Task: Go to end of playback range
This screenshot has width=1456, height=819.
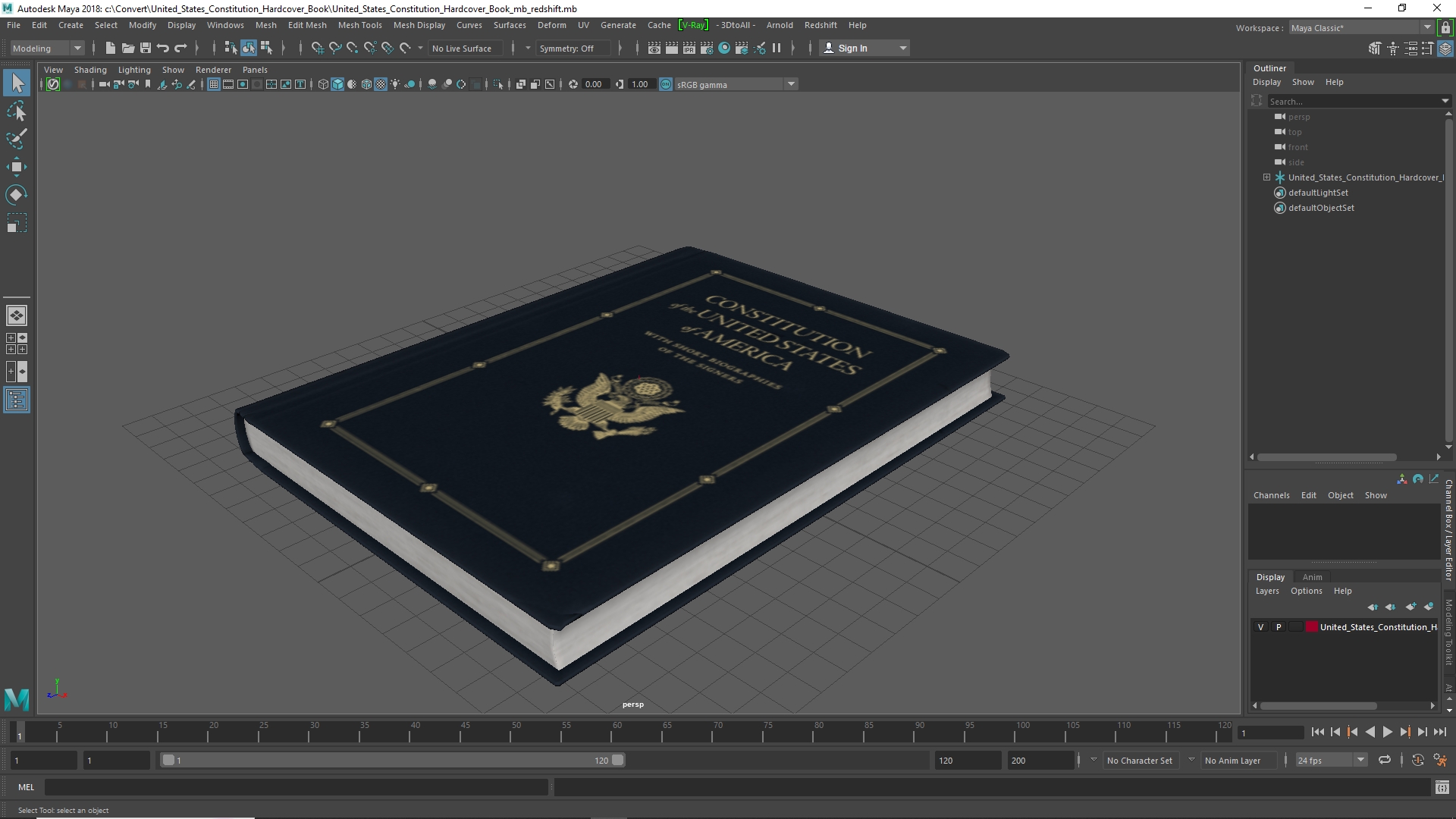Action: click(1440, 732)
